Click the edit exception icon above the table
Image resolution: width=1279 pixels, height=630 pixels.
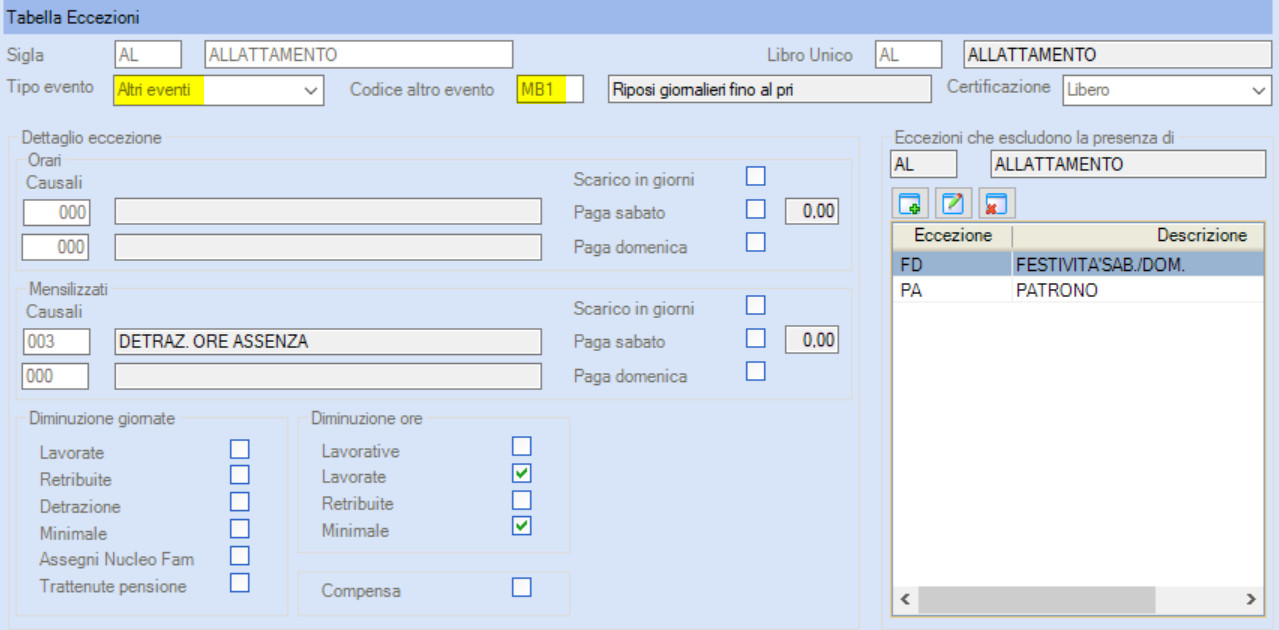pyautogui.click(x=953, y=203)
